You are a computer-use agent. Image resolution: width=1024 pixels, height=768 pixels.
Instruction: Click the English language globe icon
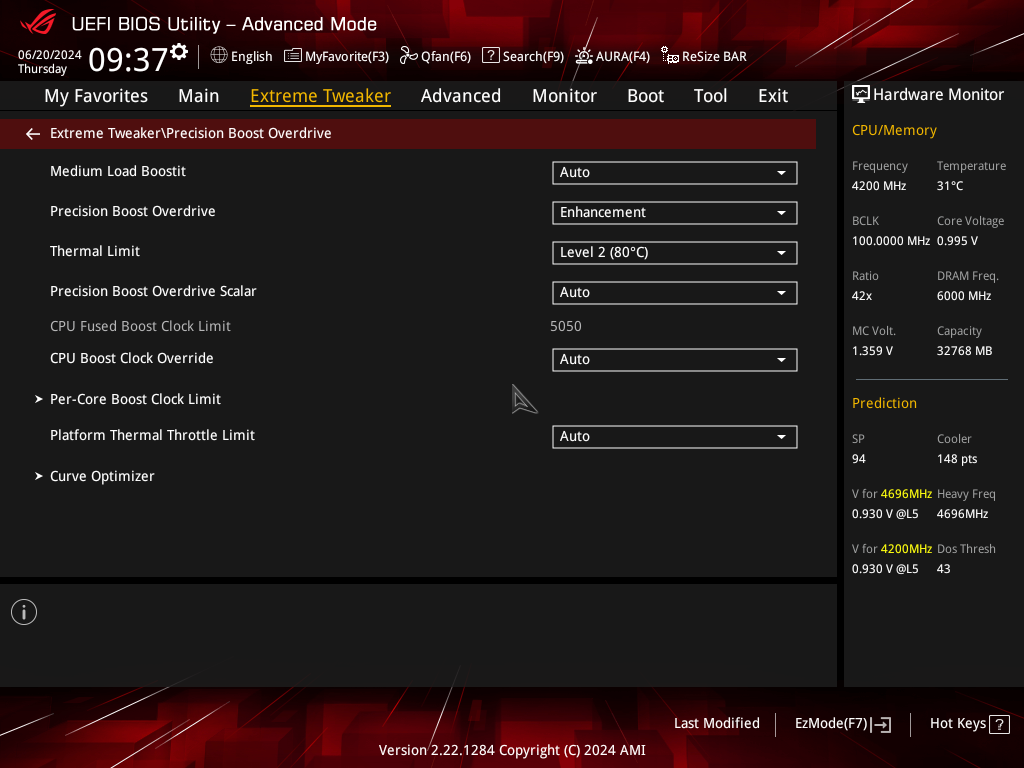click(x=219, y=56)
